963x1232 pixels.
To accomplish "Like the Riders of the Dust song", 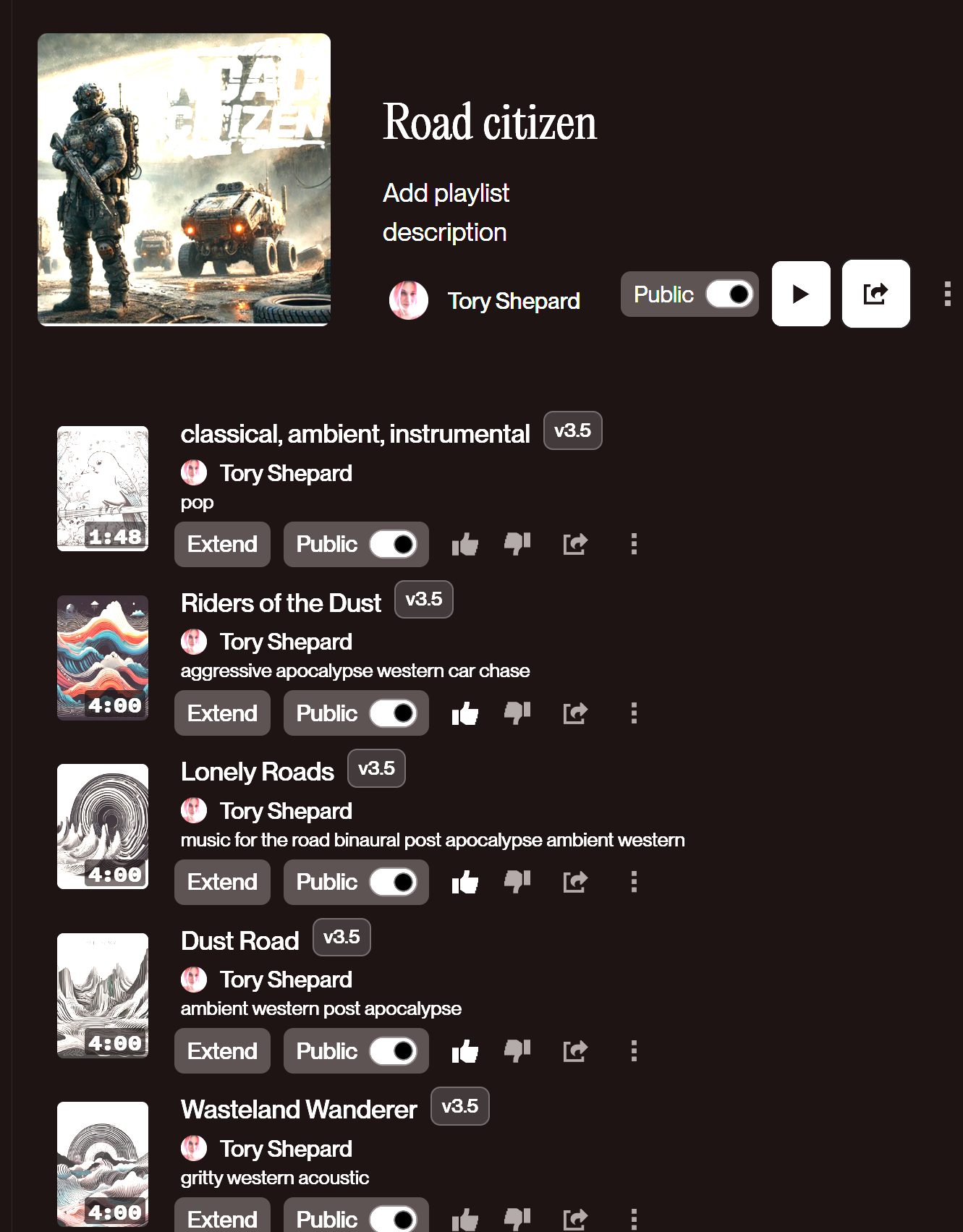I will coord(465,713).
